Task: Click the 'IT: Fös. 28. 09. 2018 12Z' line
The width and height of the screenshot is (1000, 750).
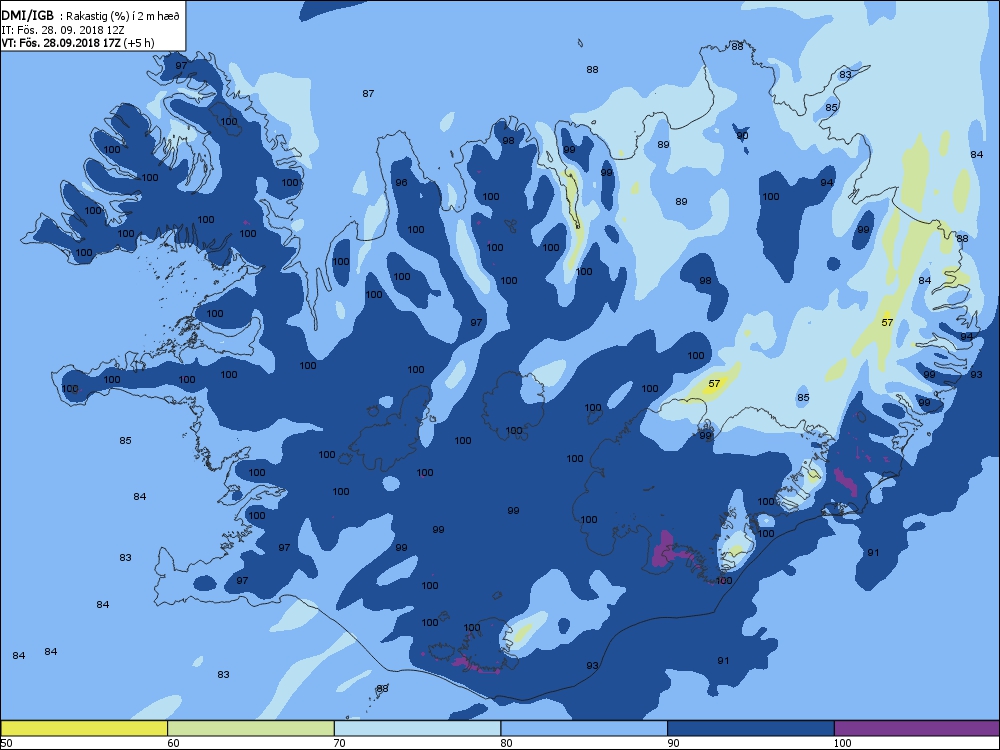Action: (63, 30)
